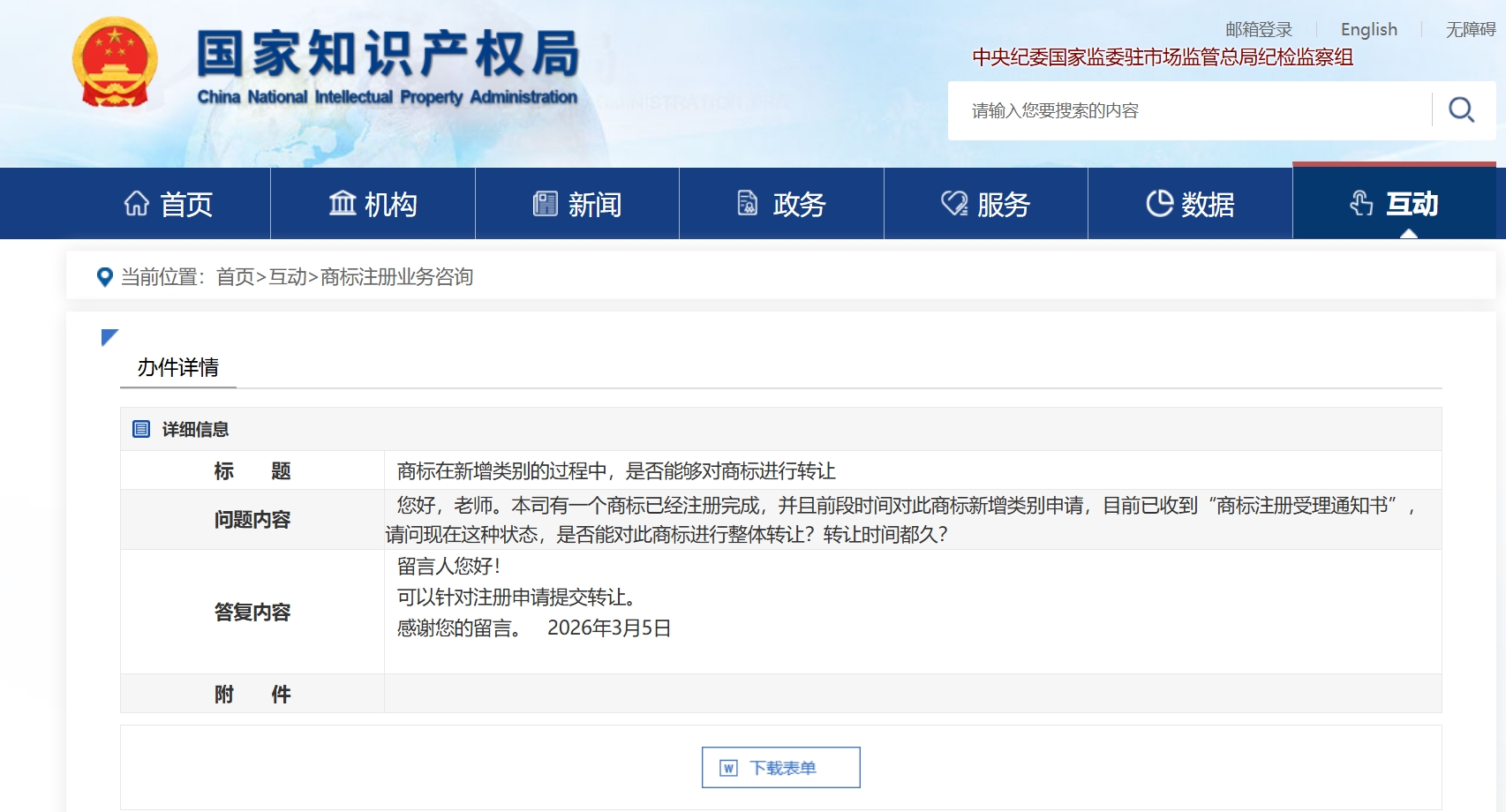
Task: Click the hand pointer icon beside 互动
Action: (x=1361, y=204)
